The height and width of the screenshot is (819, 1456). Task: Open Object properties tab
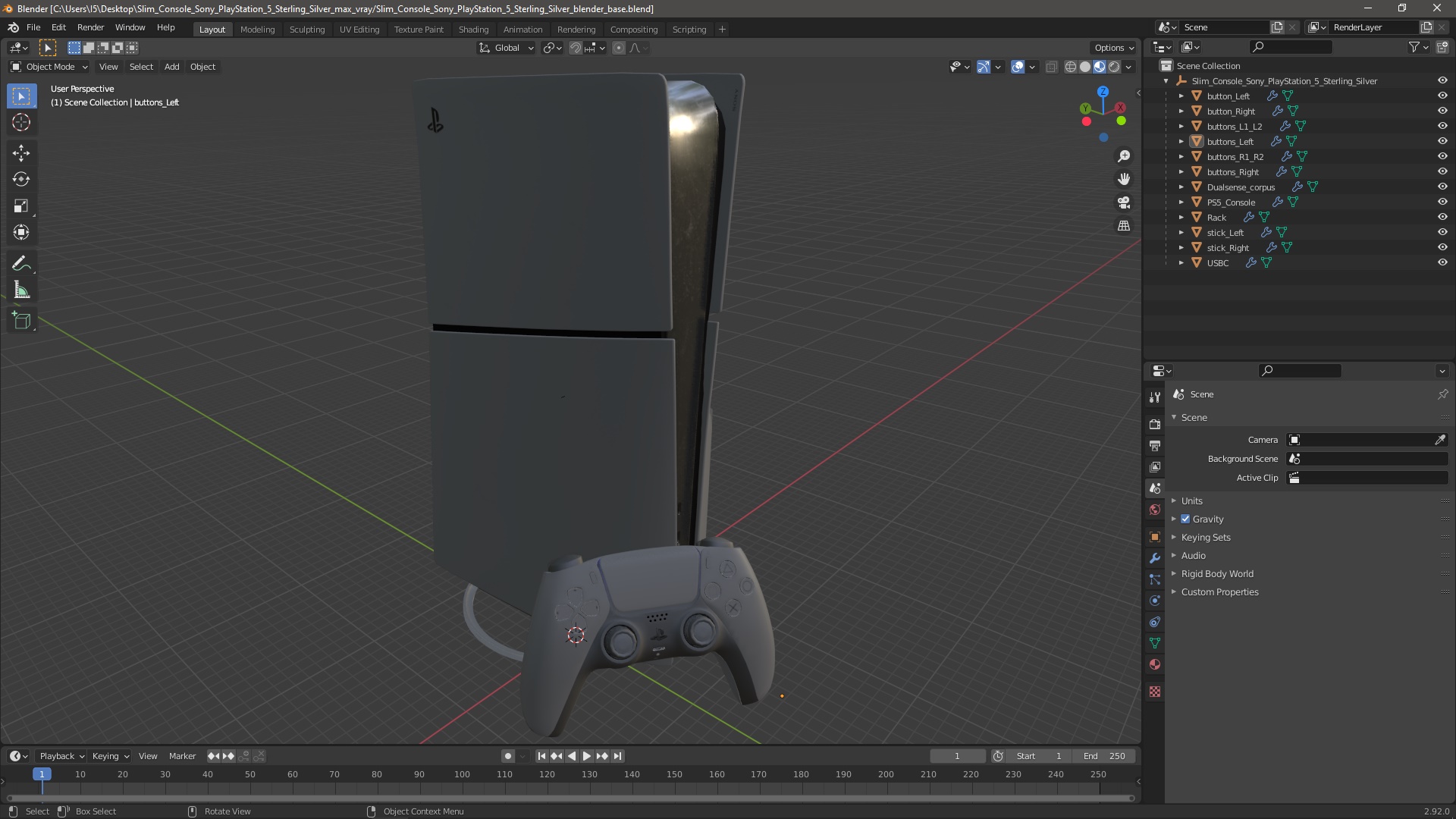[x=1155, y=537]
